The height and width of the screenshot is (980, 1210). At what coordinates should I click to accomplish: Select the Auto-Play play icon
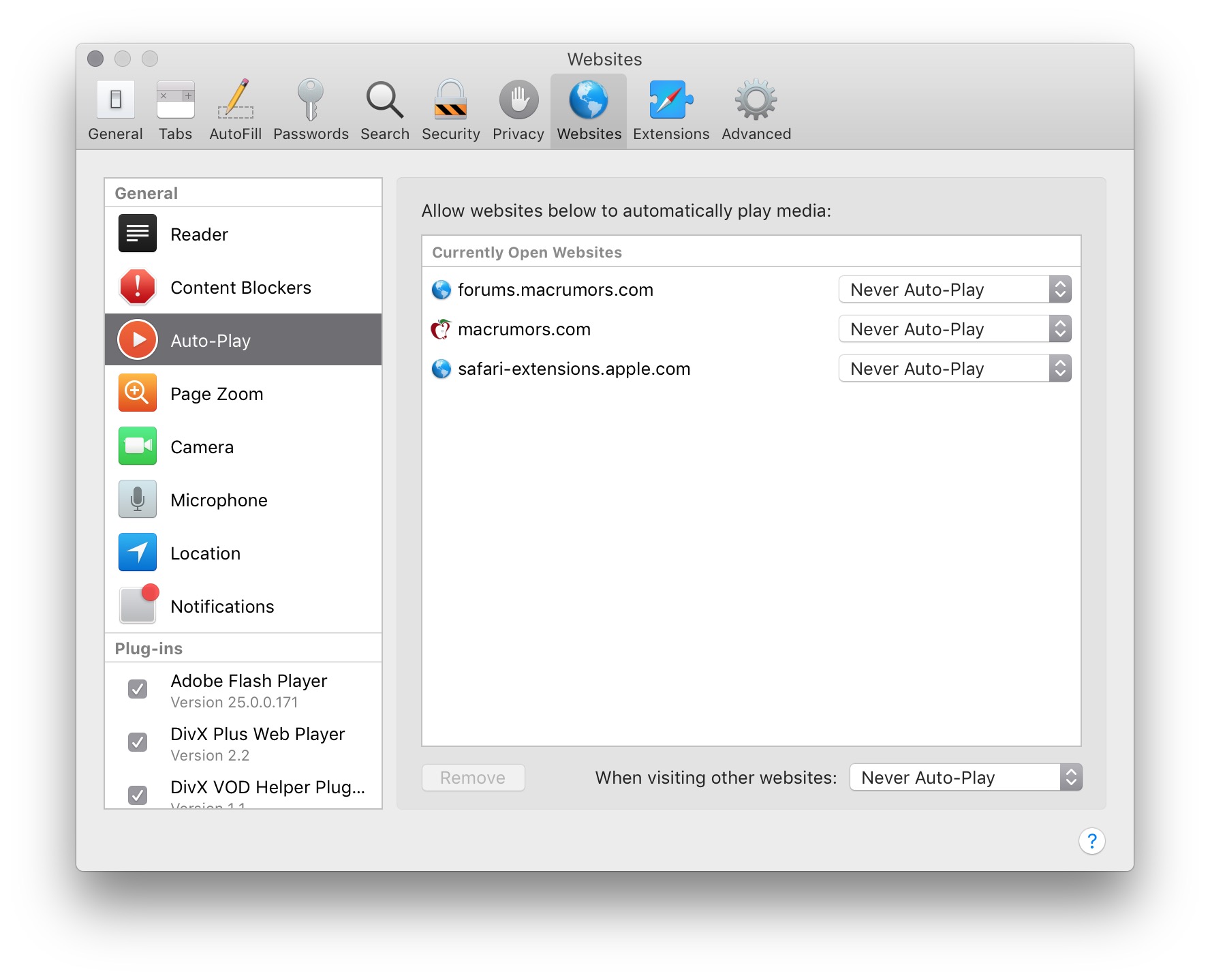138,339
